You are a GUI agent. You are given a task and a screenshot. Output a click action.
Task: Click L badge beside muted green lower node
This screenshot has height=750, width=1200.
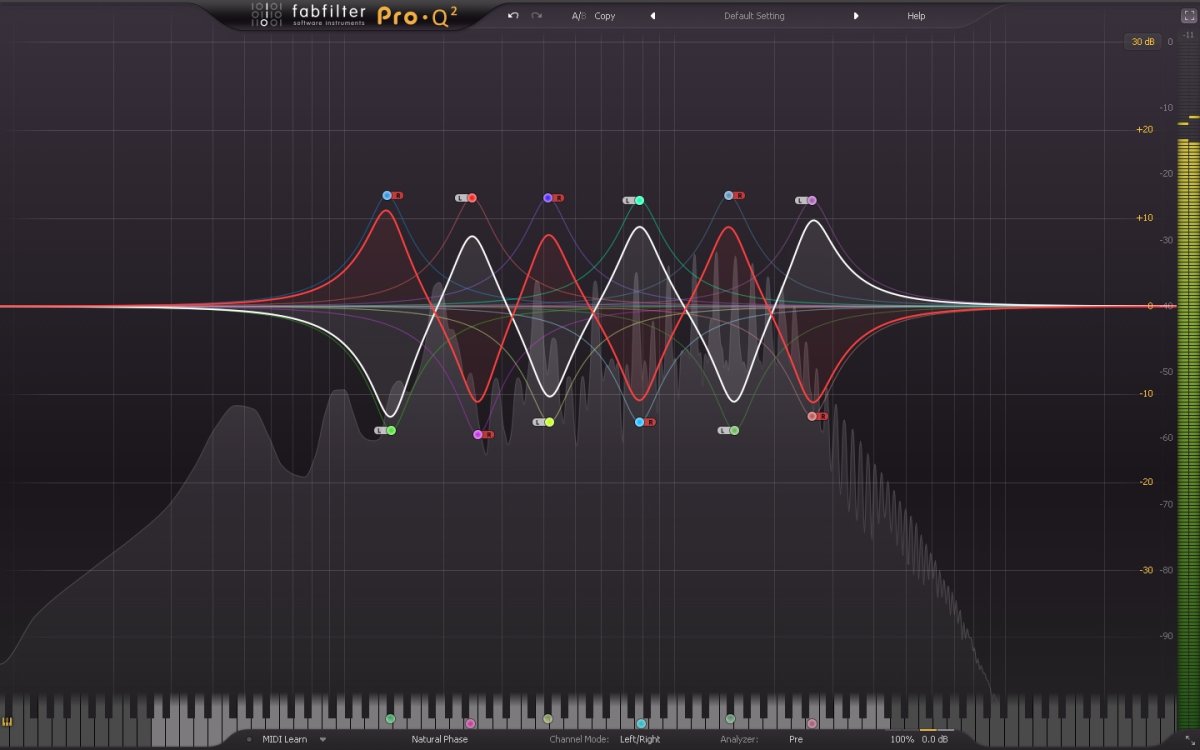[723, 430]
